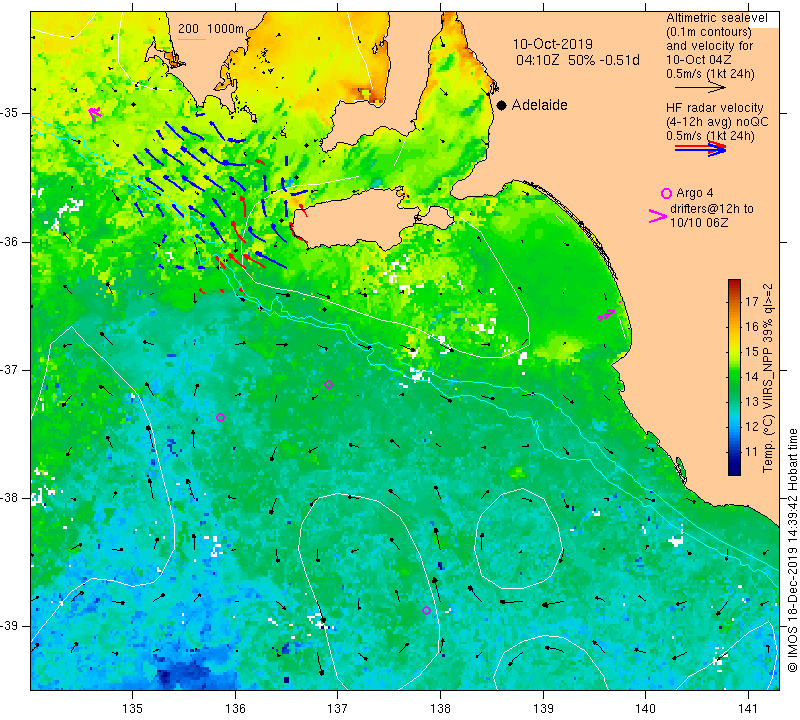Click the magenta drifter arrowhead legend symbol
Screen dimensions: 800x720
coord(658,216)
